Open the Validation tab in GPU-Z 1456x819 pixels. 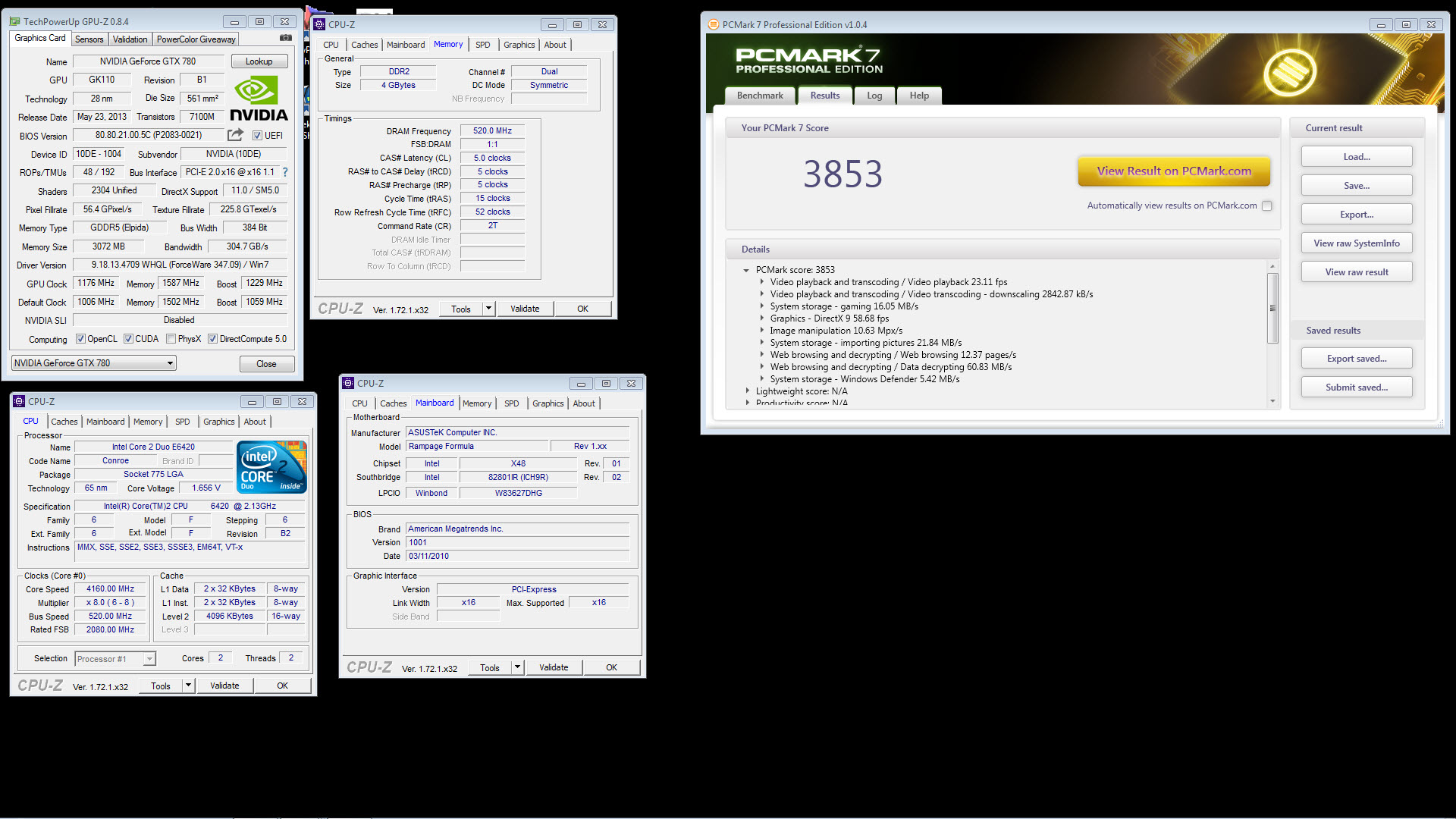pyautogui.click(x=130, y=39)
